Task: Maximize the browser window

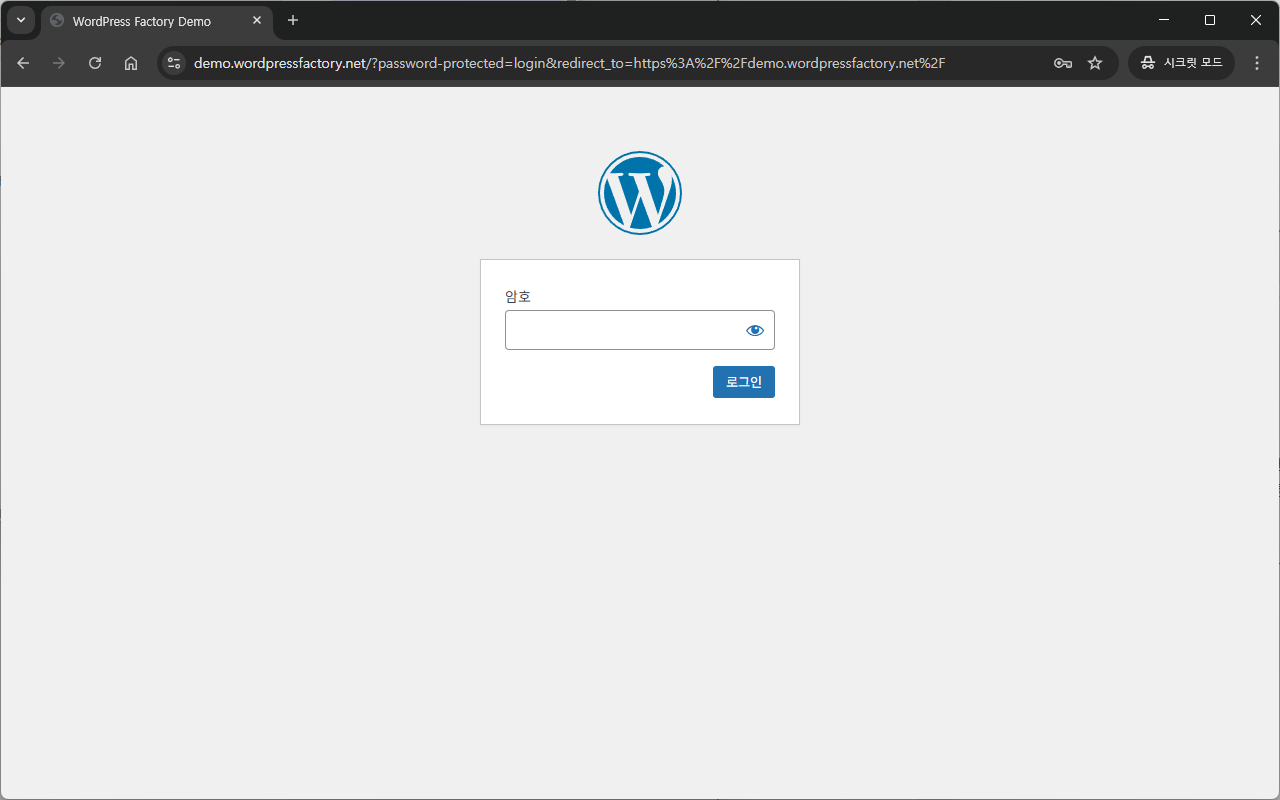Action: pyautogui.click(x=1210, y=20)
